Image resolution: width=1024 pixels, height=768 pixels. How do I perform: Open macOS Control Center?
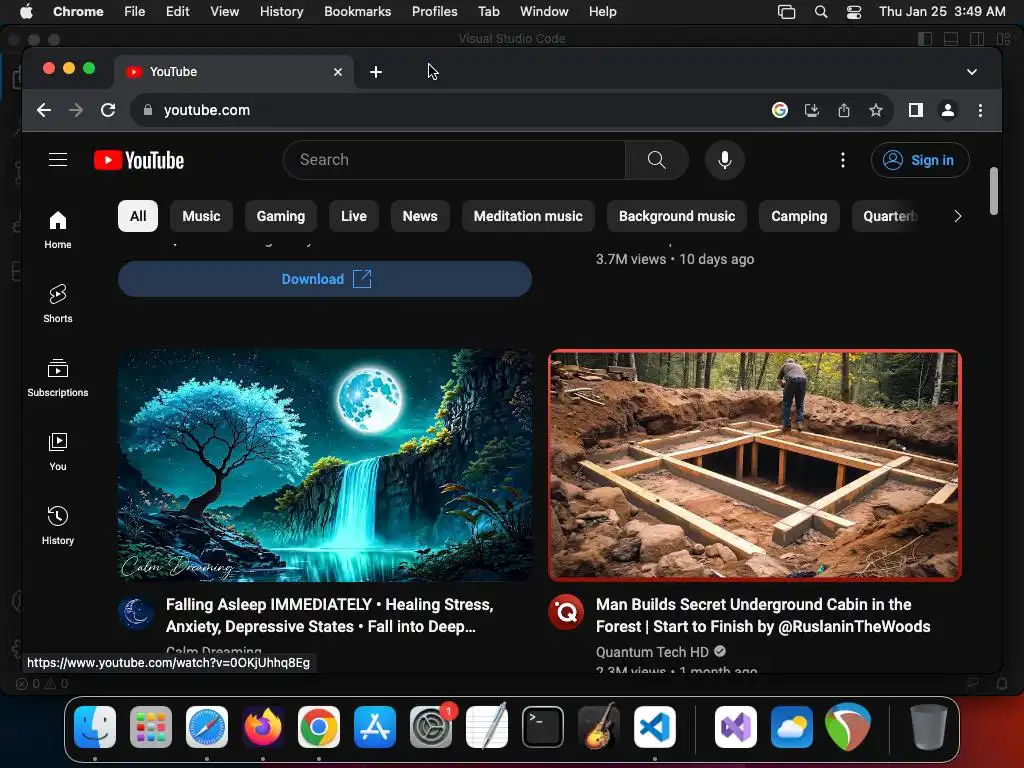[x=854, y=11]
